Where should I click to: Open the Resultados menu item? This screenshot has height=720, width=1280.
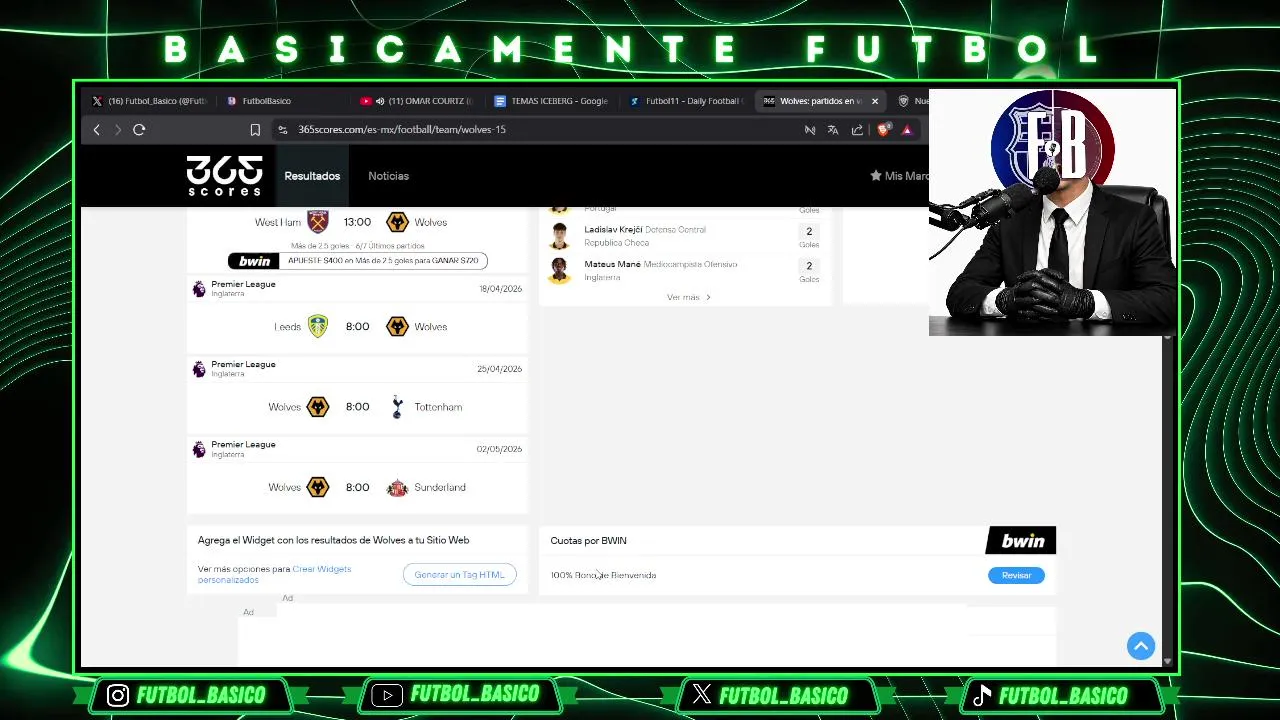[312, 176]
